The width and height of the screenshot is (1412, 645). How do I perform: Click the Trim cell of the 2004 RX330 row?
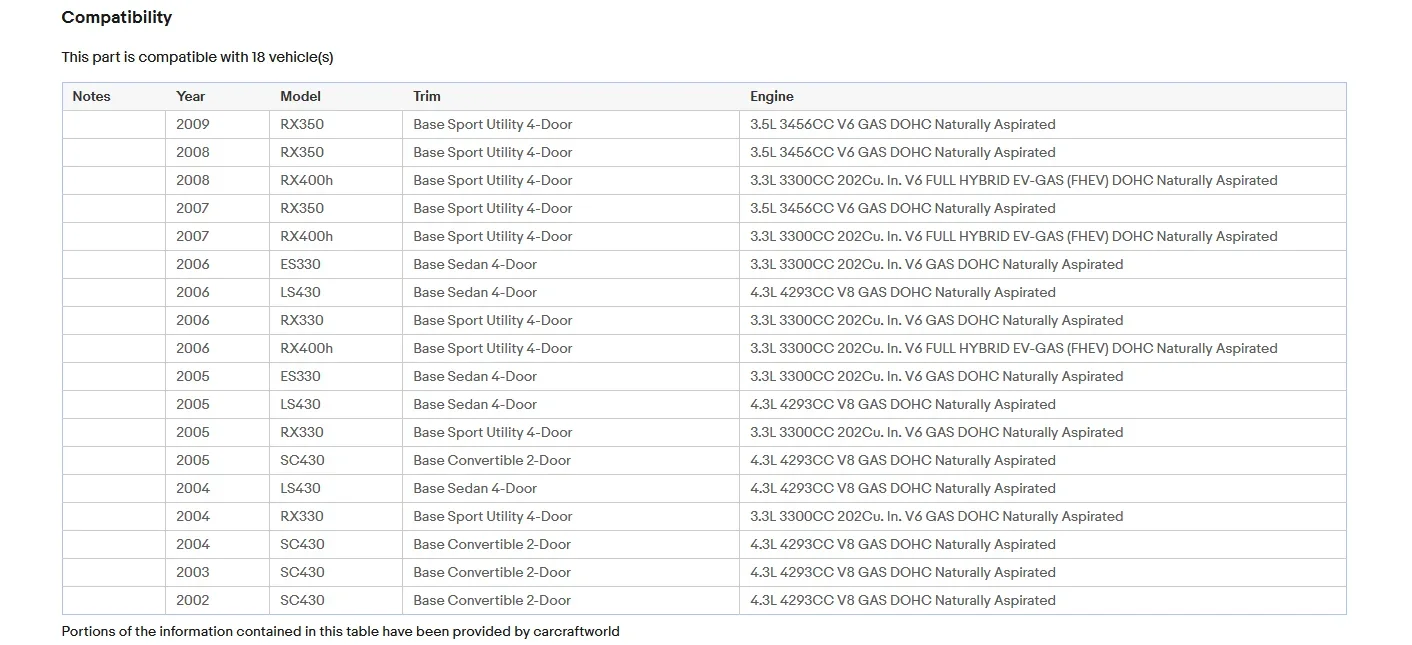pos(571,517)
